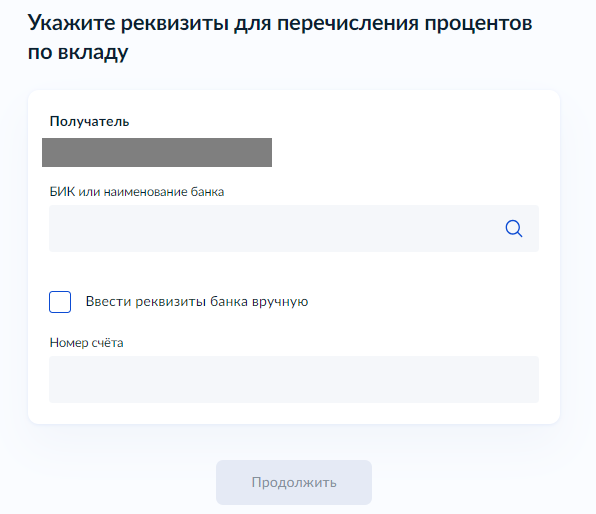Click the heading's second line 'по вкладу'
This screenshot has width=596, height=514.
(78, 52)
